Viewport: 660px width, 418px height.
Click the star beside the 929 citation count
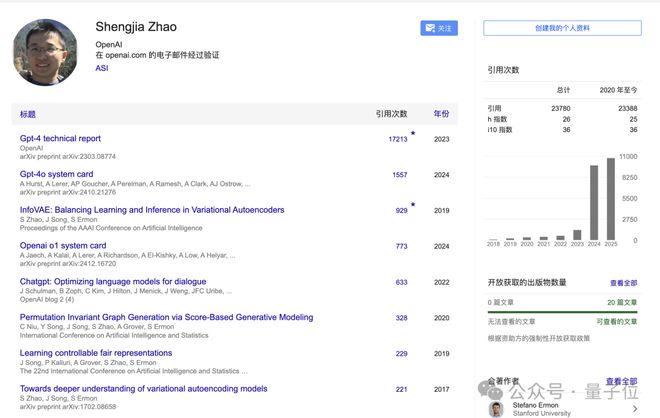tap(413, 205)
